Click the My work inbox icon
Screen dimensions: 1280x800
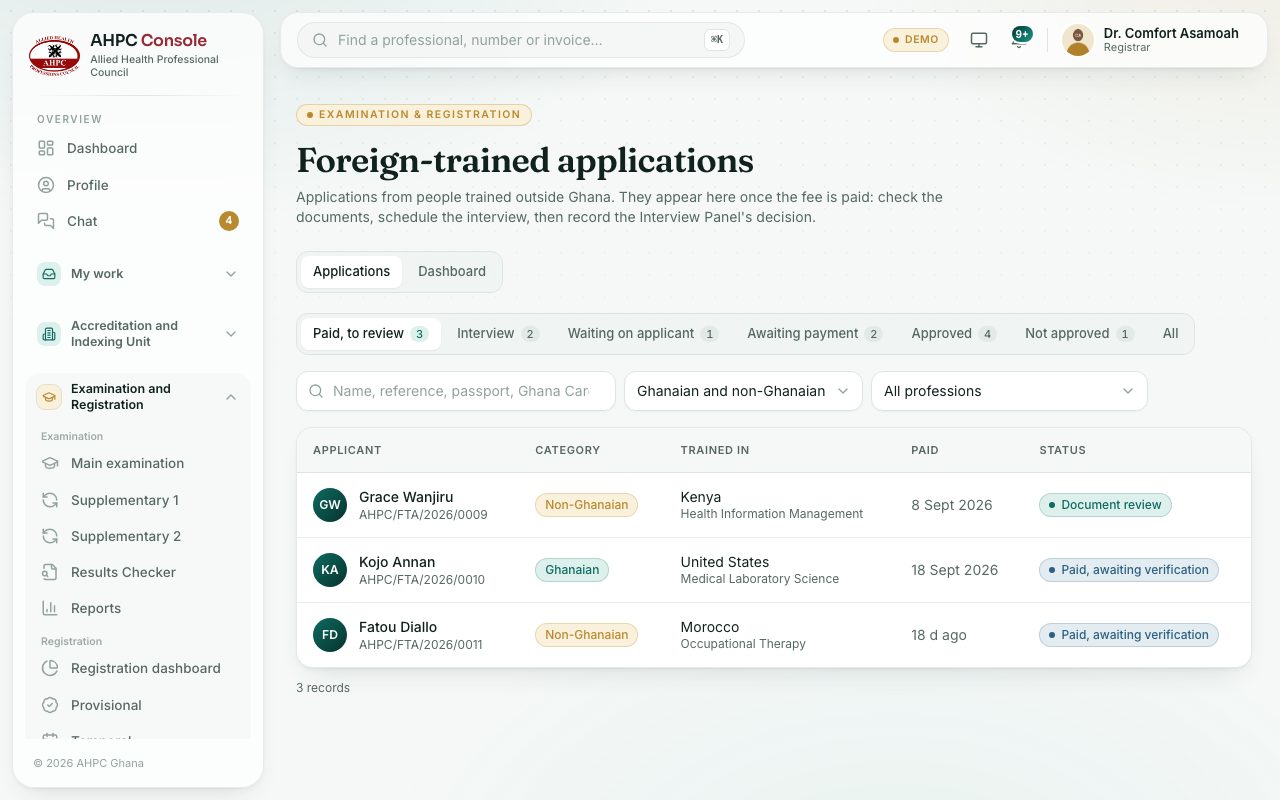(49, 274)
